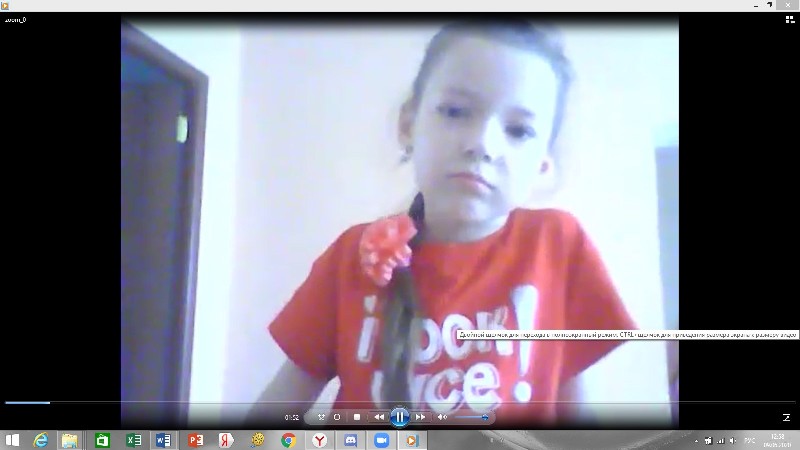The image size is (800, 450).
Task: Open PowerPoint from the taskbar
Action: pyautogui.click(x=196, y=440)
